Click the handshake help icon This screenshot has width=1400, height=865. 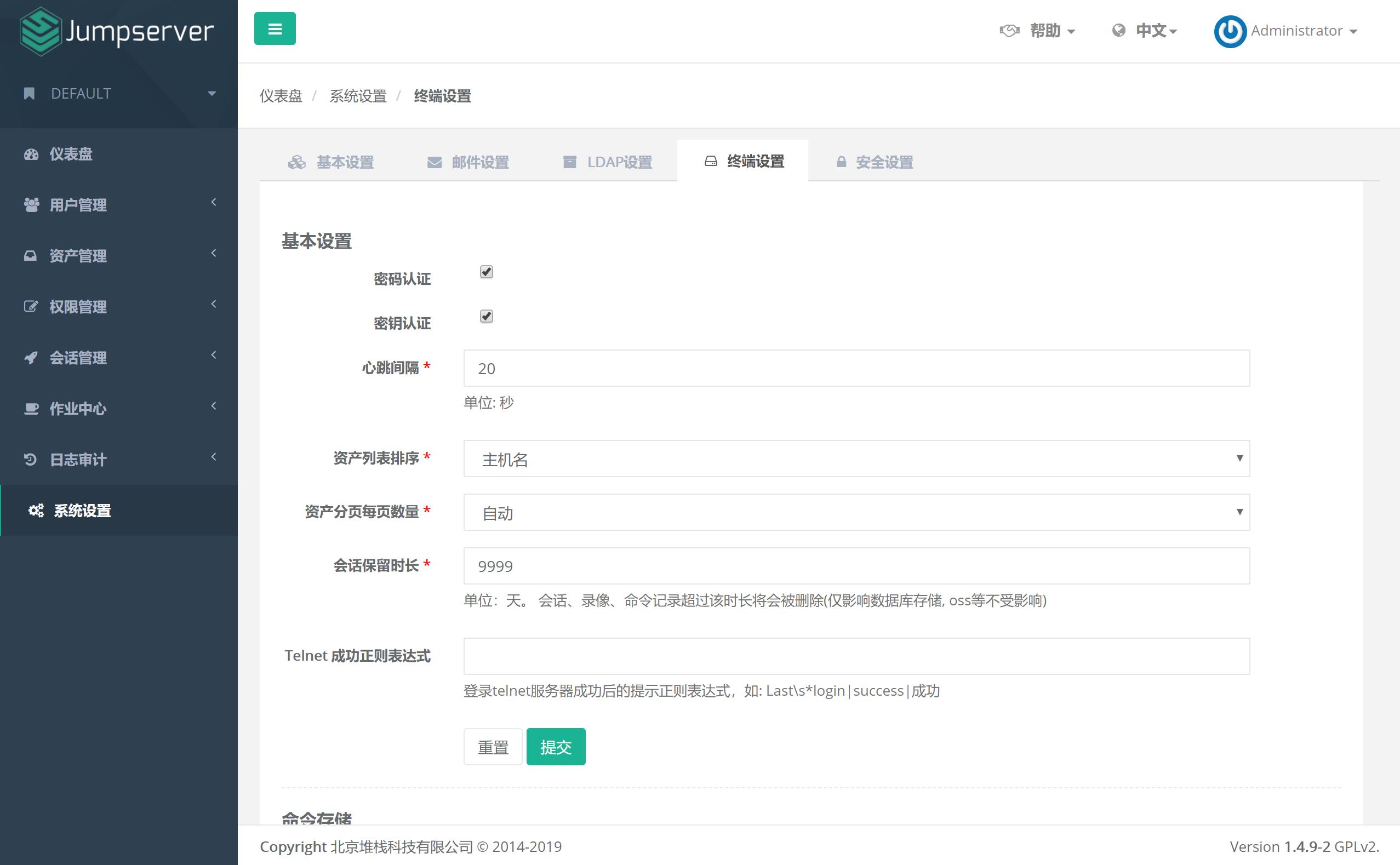click(1009, 31)
